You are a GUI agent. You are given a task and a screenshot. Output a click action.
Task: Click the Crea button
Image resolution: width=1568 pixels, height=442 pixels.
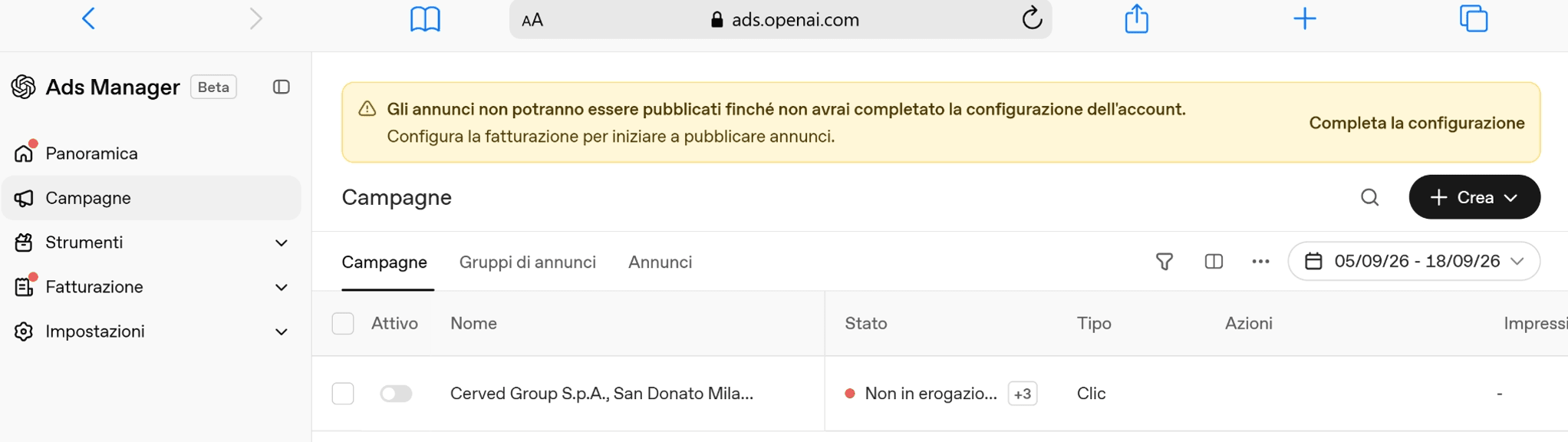pyautogui.click(x=1474, y=197)
